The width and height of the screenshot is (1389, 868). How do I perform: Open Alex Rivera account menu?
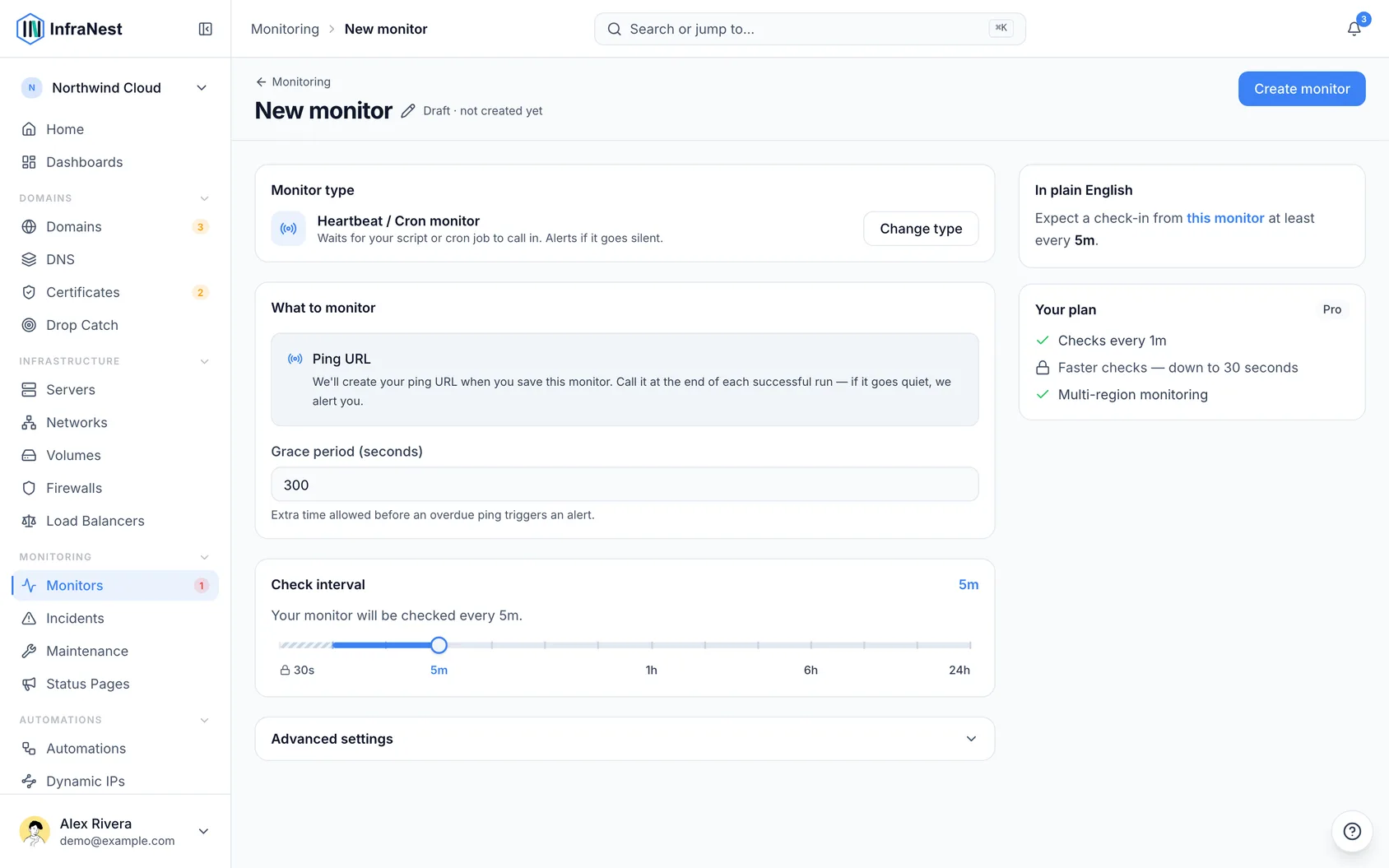(x=115, y=831)
